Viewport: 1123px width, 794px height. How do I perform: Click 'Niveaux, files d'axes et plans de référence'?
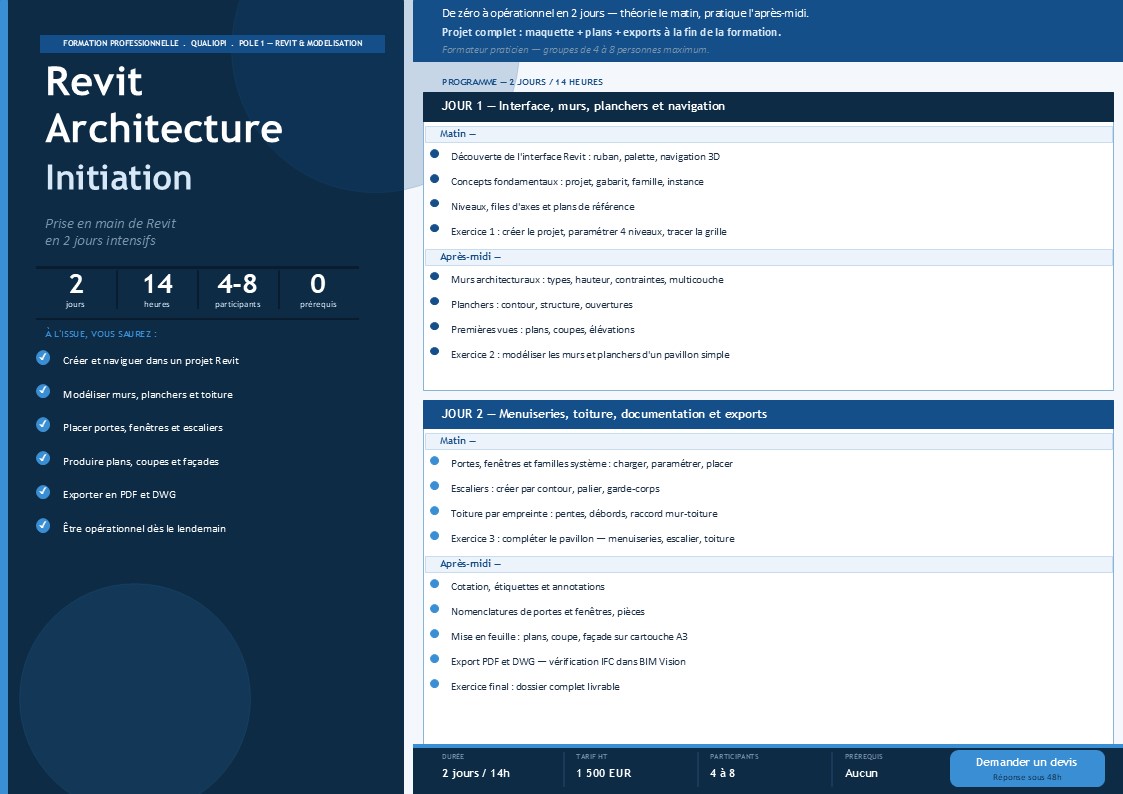[x=542, y=207]
